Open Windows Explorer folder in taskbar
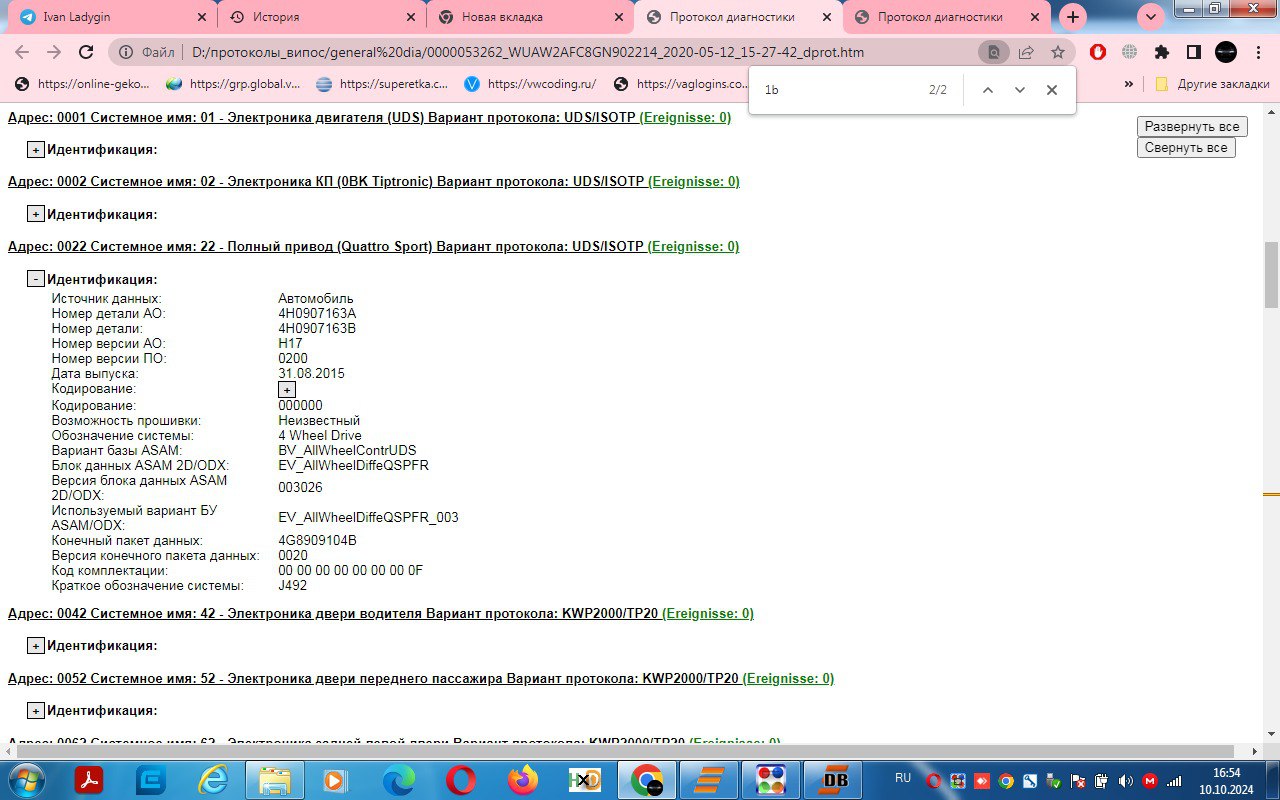The height and width of the screenshot is (800, 1280). 273,779
